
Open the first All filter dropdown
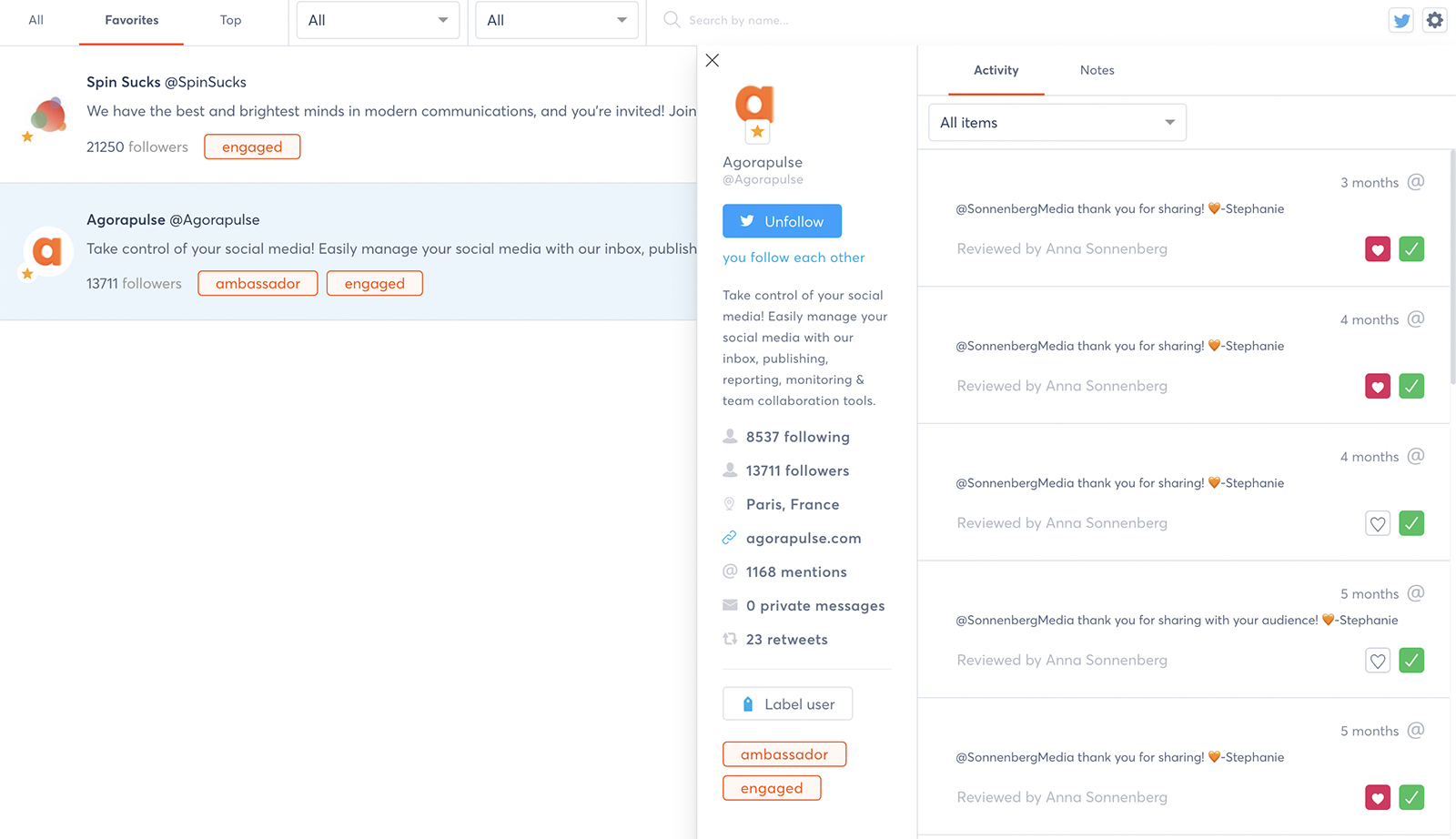378,20
